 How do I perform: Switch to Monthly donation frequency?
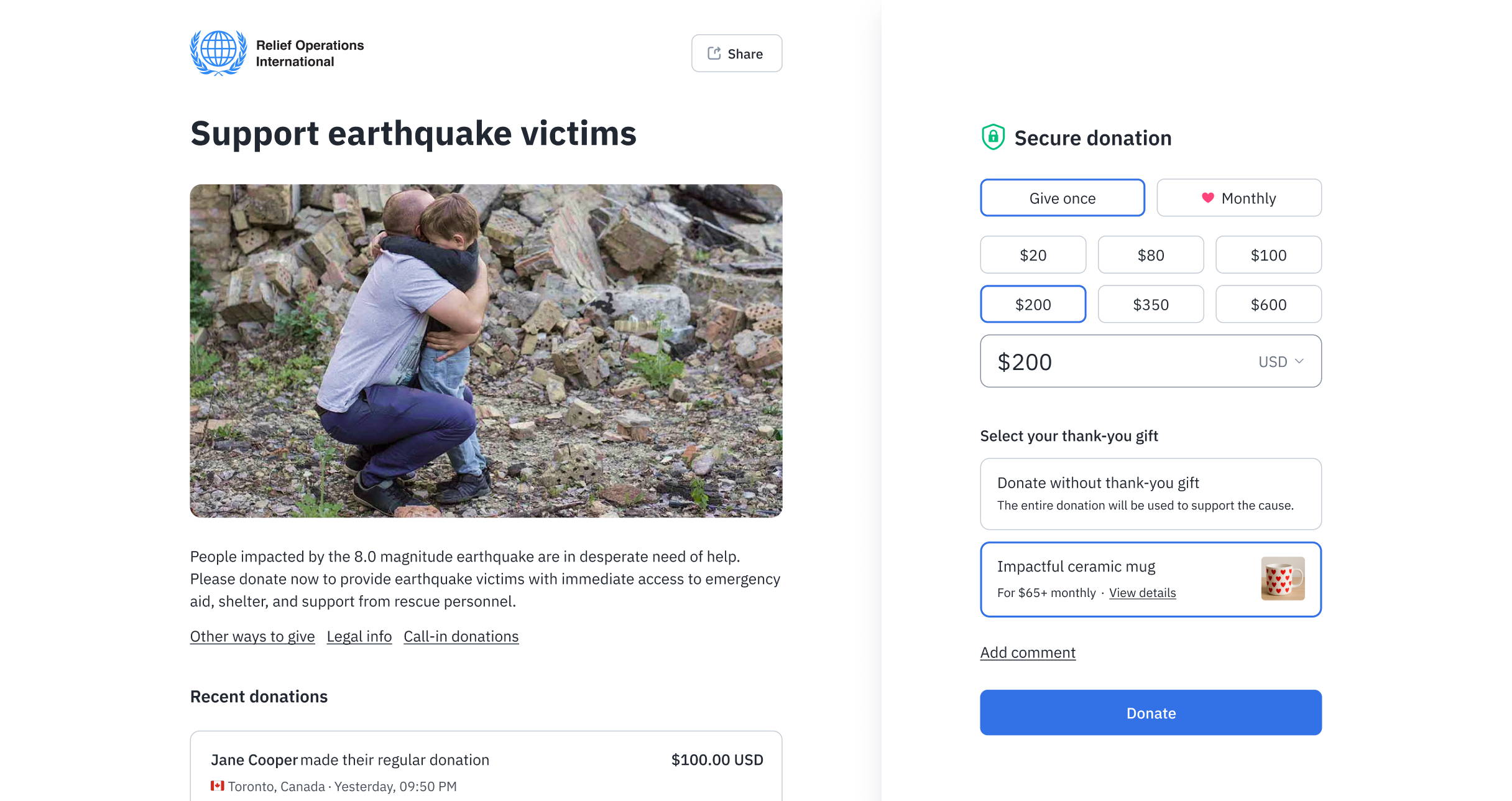[x=1238, y=198]
